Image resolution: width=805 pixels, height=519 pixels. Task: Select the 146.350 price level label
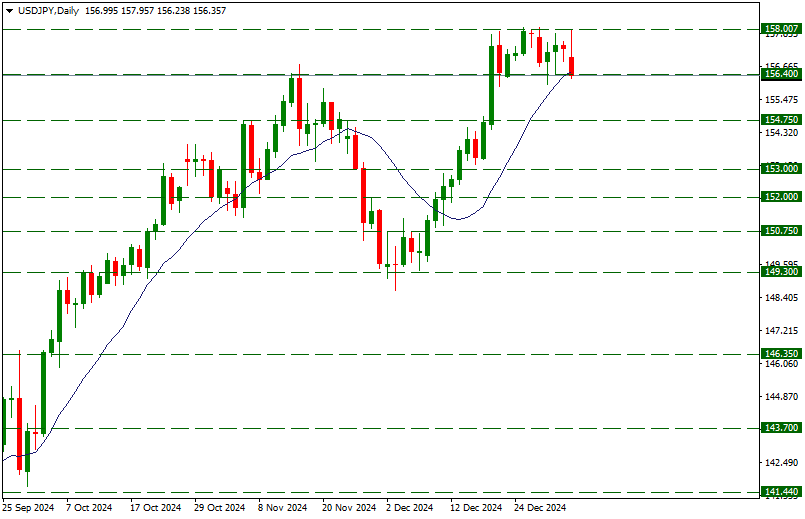pyautogui.click(x=780, y=354)
